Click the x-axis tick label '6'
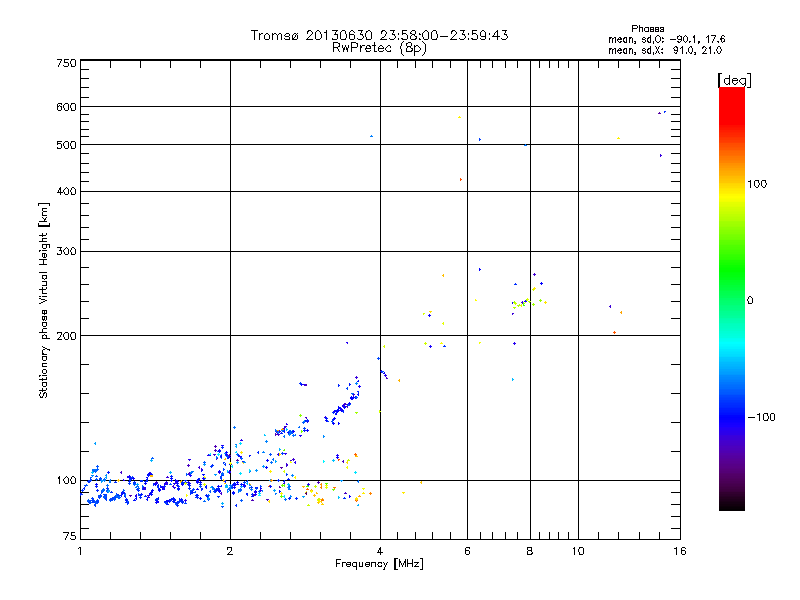The image size is (800, 600). click(x=467, y=551)
